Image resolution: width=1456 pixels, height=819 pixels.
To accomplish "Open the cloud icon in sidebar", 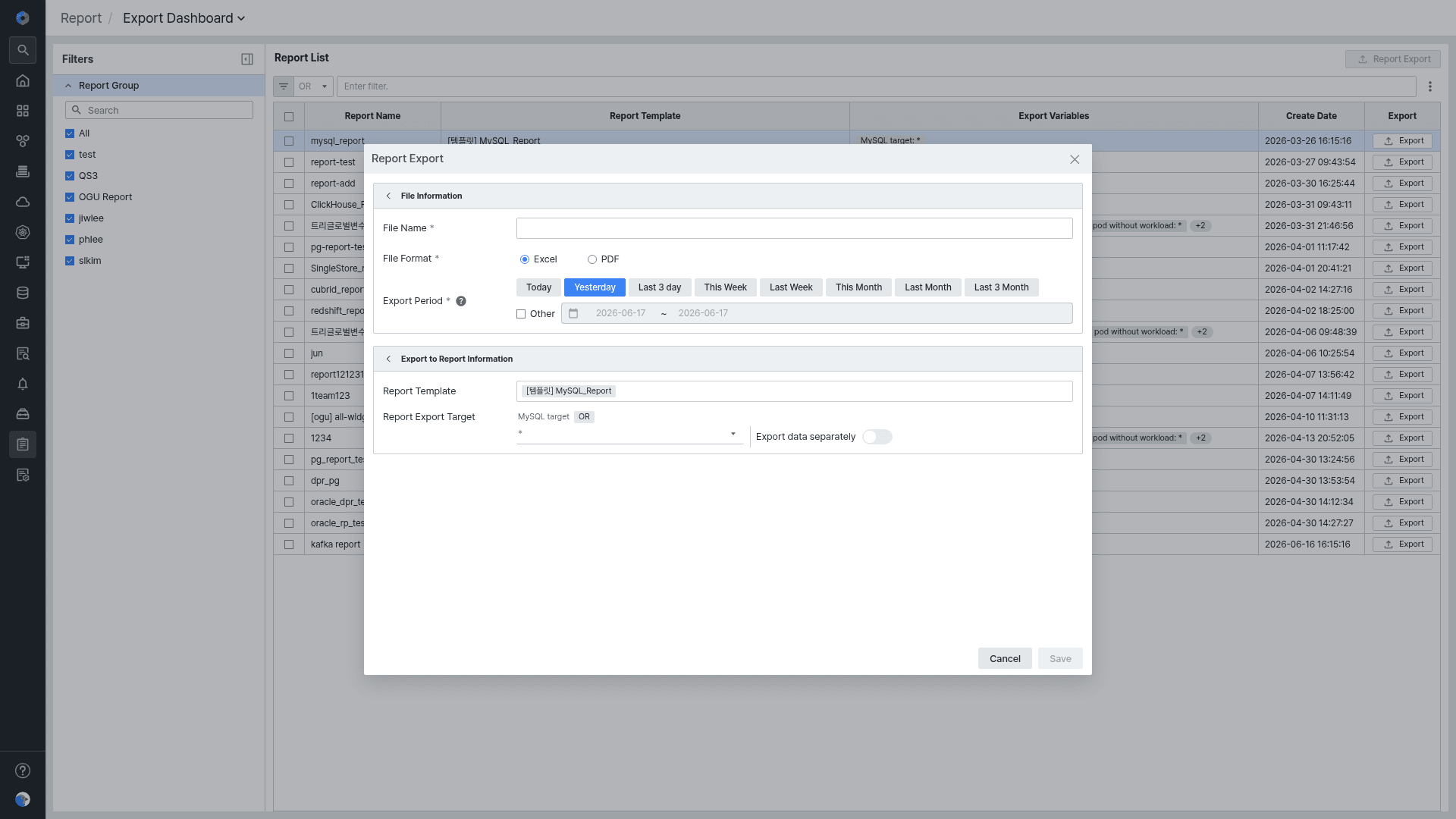I will [x=23, y=202].
